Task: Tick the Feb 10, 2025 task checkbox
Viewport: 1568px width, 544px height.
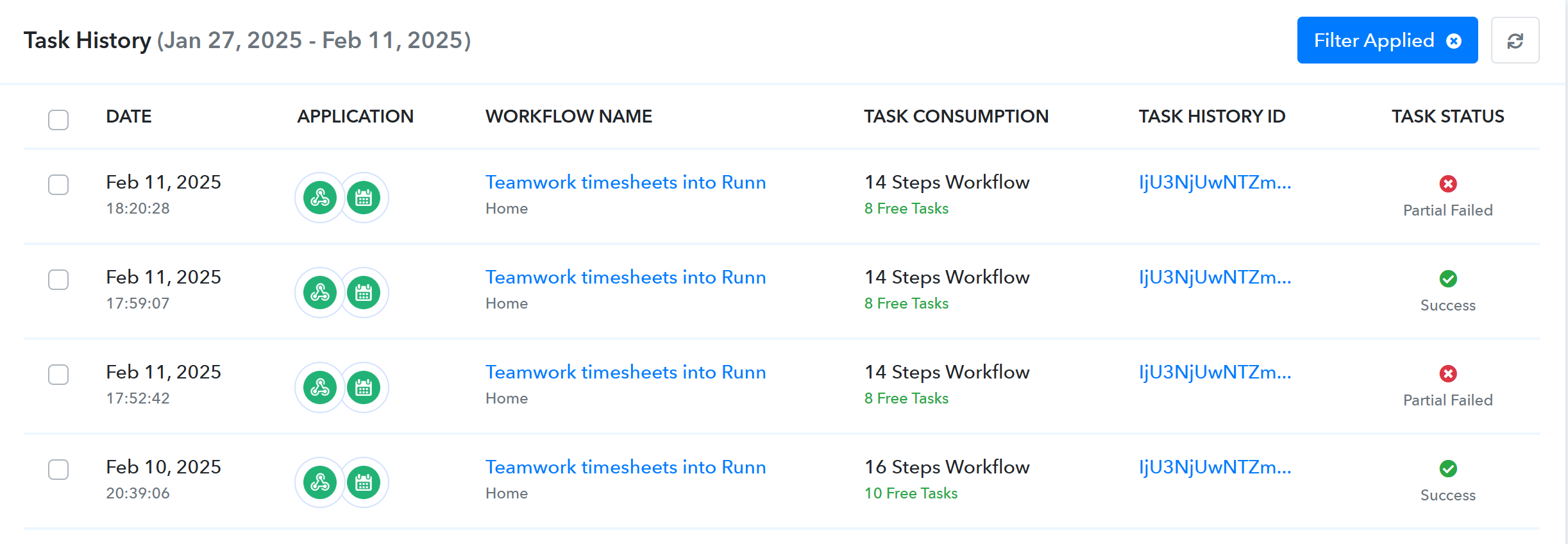Action: [x=58, y=470]
